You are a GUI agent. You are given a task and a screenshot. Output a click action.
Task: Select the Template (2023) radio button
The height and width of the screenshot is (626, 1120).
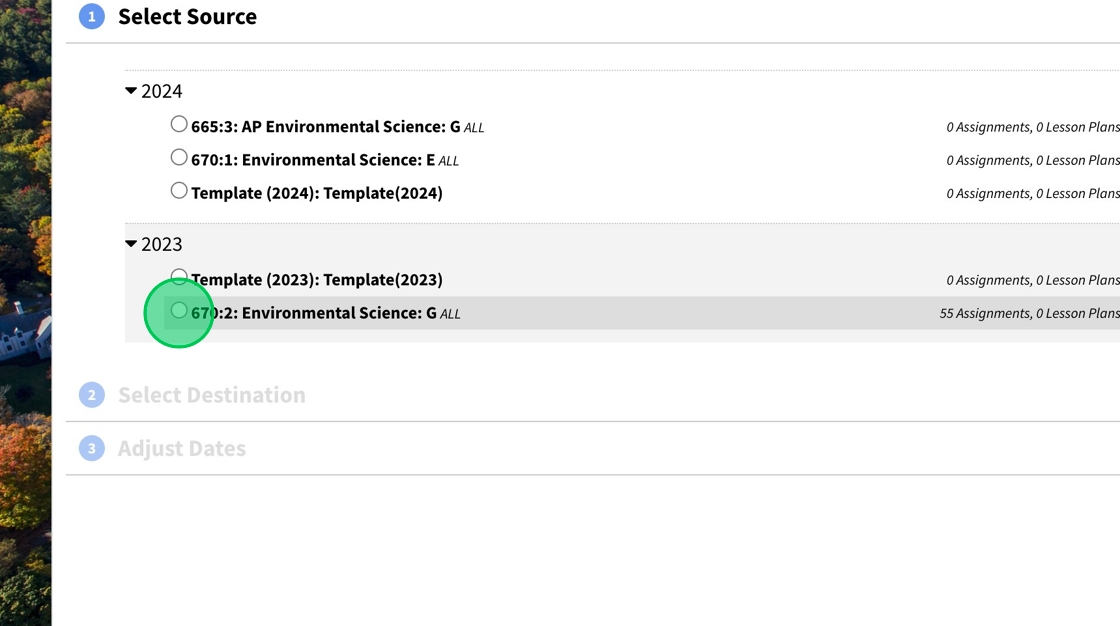pyautogui.click(x=179, y=277)
